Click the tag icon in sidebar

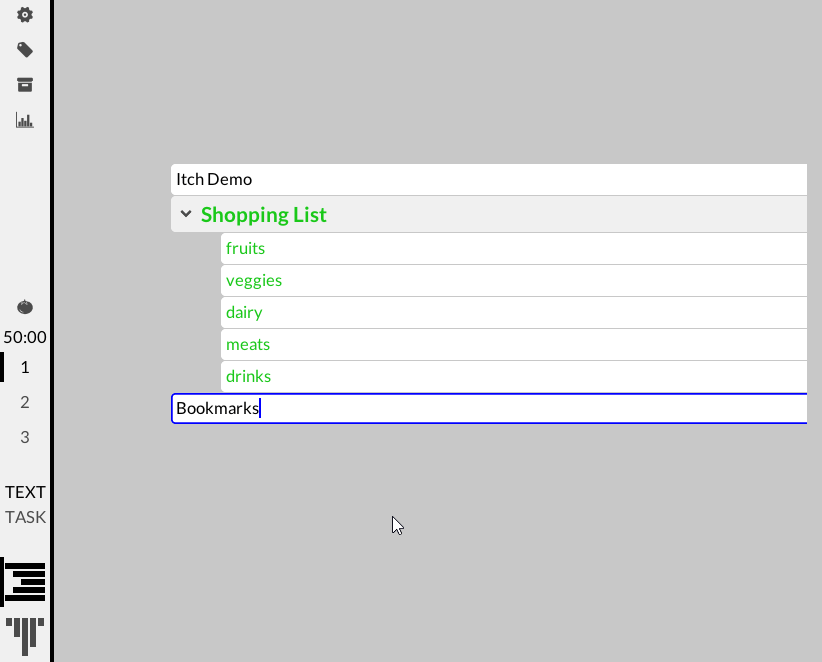pyautogui.click(x=25, y=50)
